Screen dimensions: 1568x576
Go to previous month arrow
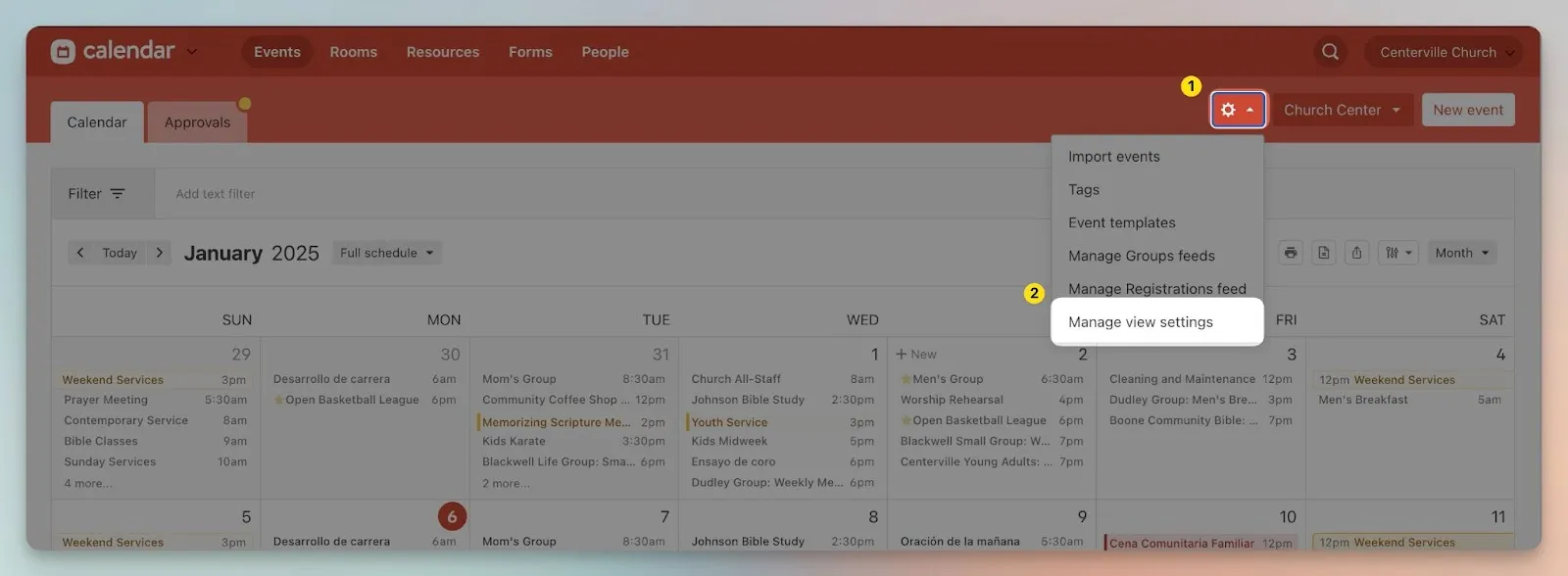pyautogui.click(x=80, y=253)
